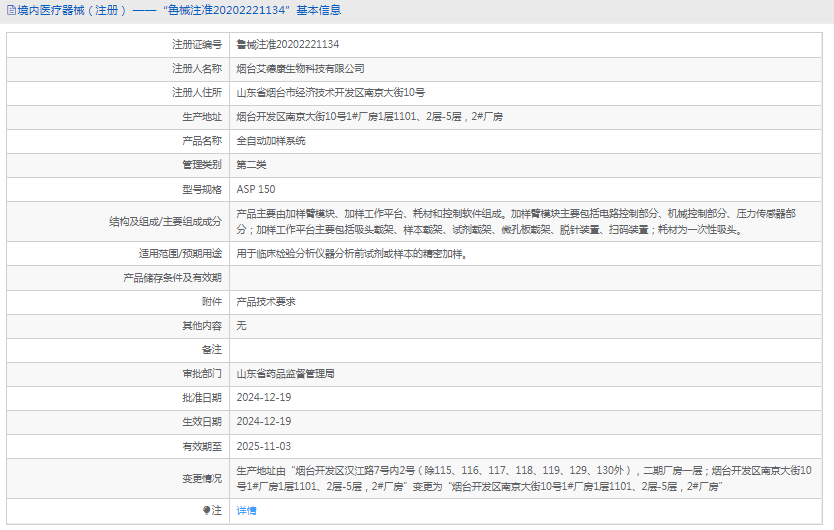Image resolution: width=834 pixels, height=530 pixels.
Task: Select effective date 2024-12-19 in 生效日期 row
Action: click(264, 421)
